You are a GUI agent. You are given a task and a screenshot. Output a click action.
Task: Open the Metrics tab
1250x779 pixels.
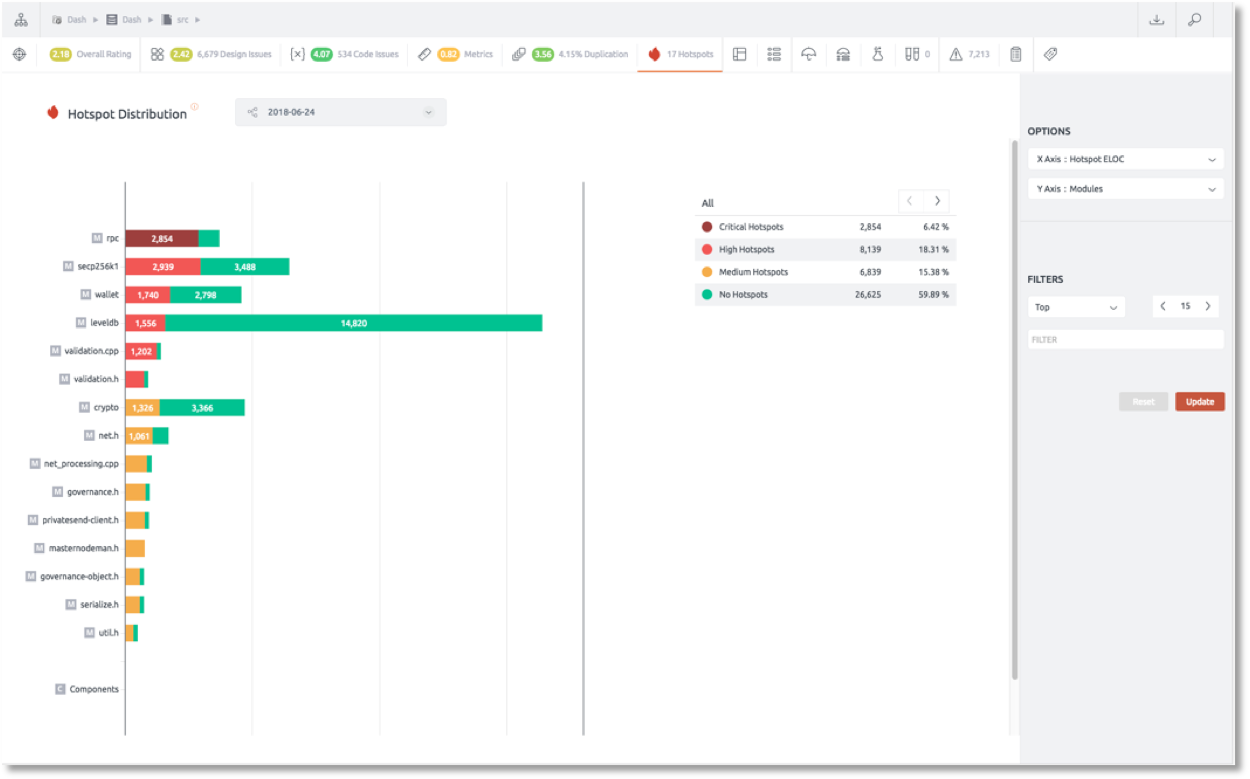tap(456, 54)
